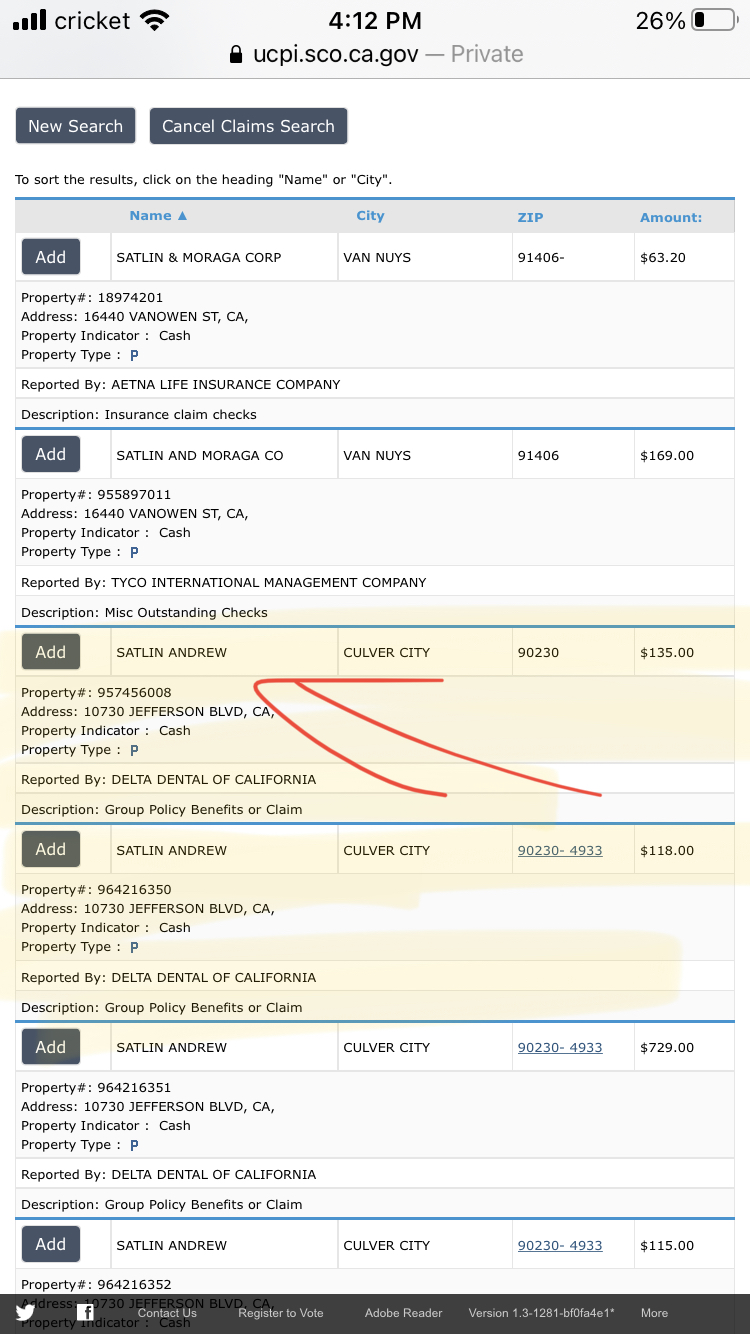The width and height of the screenshot is (750, 1334).
Task: Select Reported By: TYCO INTERNATIONAL MANAGEMENT COMPANY
Action: click(x=224, y=582)
